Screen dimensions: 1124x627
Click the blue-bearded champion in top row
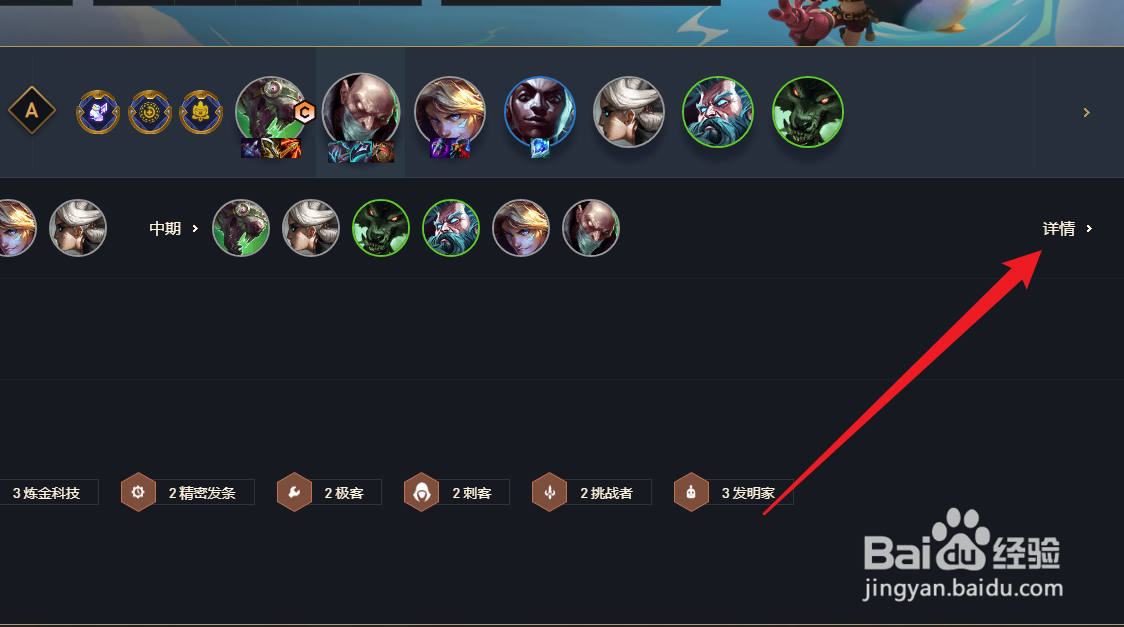click(x=718, y=112)
